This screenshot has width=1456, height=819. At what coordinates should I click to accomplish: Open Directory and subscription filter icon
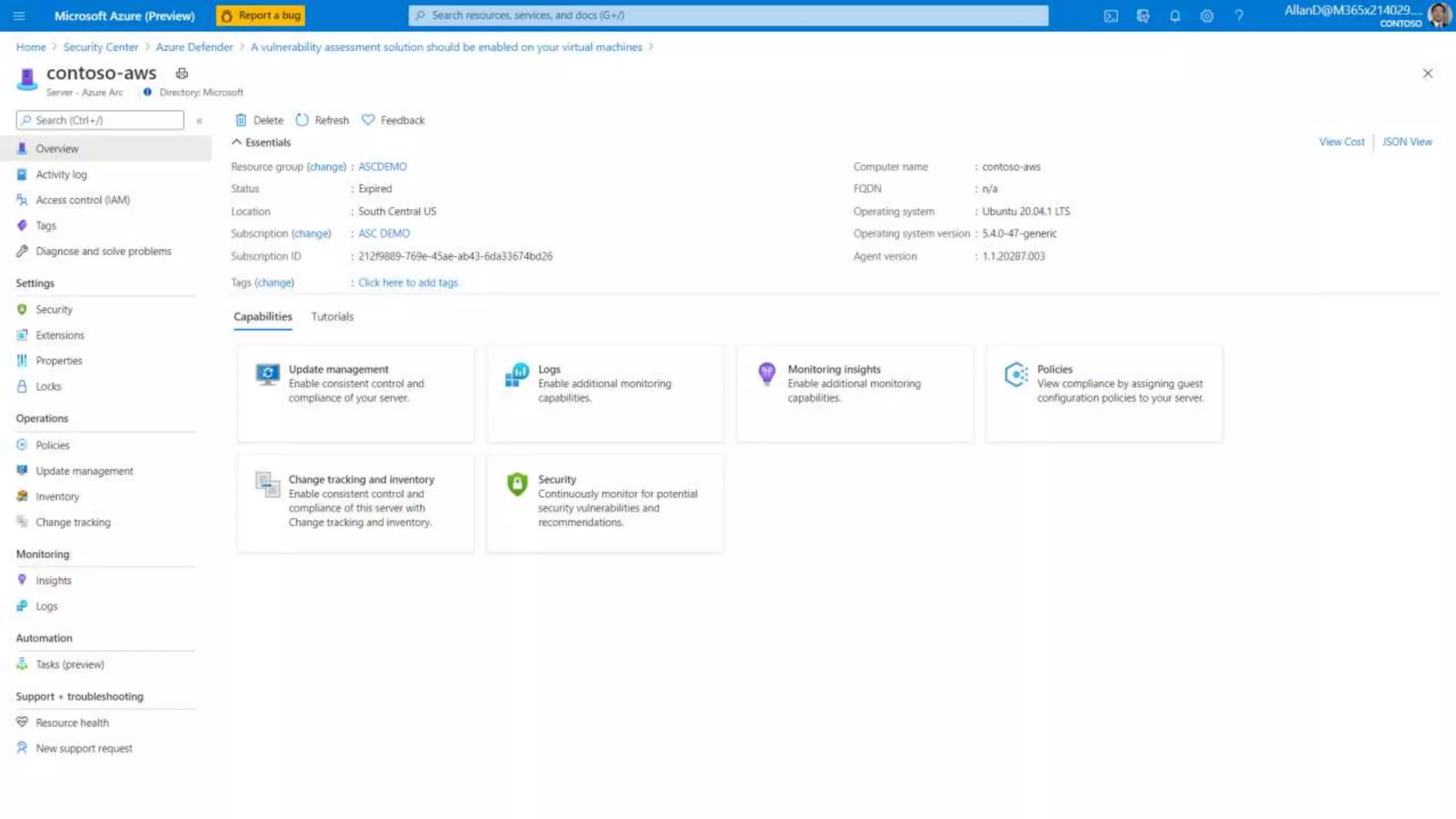[x=1142, y=16]
